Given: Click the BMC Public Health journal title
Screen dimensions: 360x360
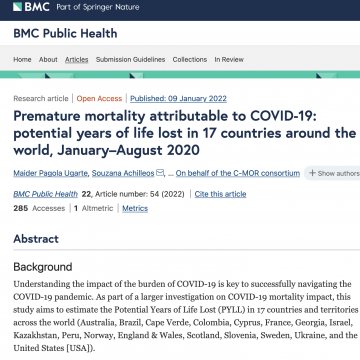Looking at the screenshot, I should 65,34.
